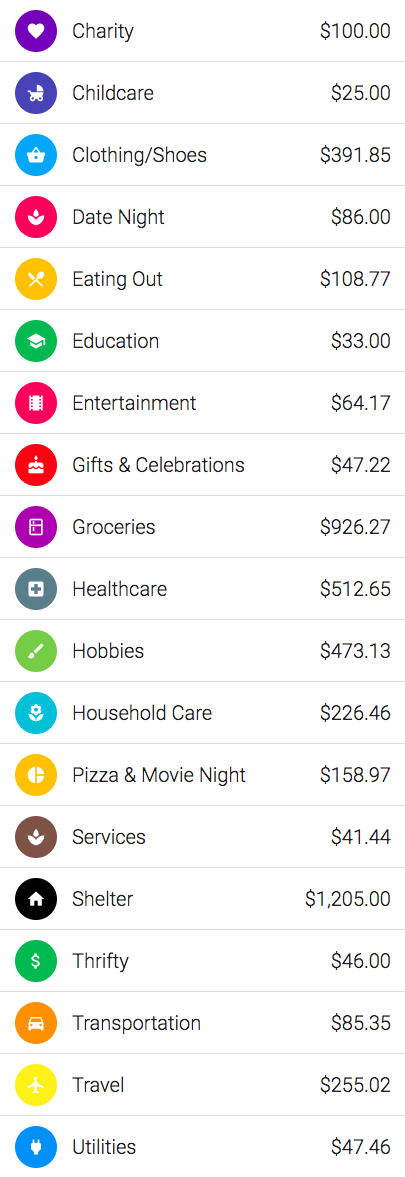Click the $1,205.00 Shelter amount
The height and width of the screenshot is (1177, 405).
[x=348, y=899]
